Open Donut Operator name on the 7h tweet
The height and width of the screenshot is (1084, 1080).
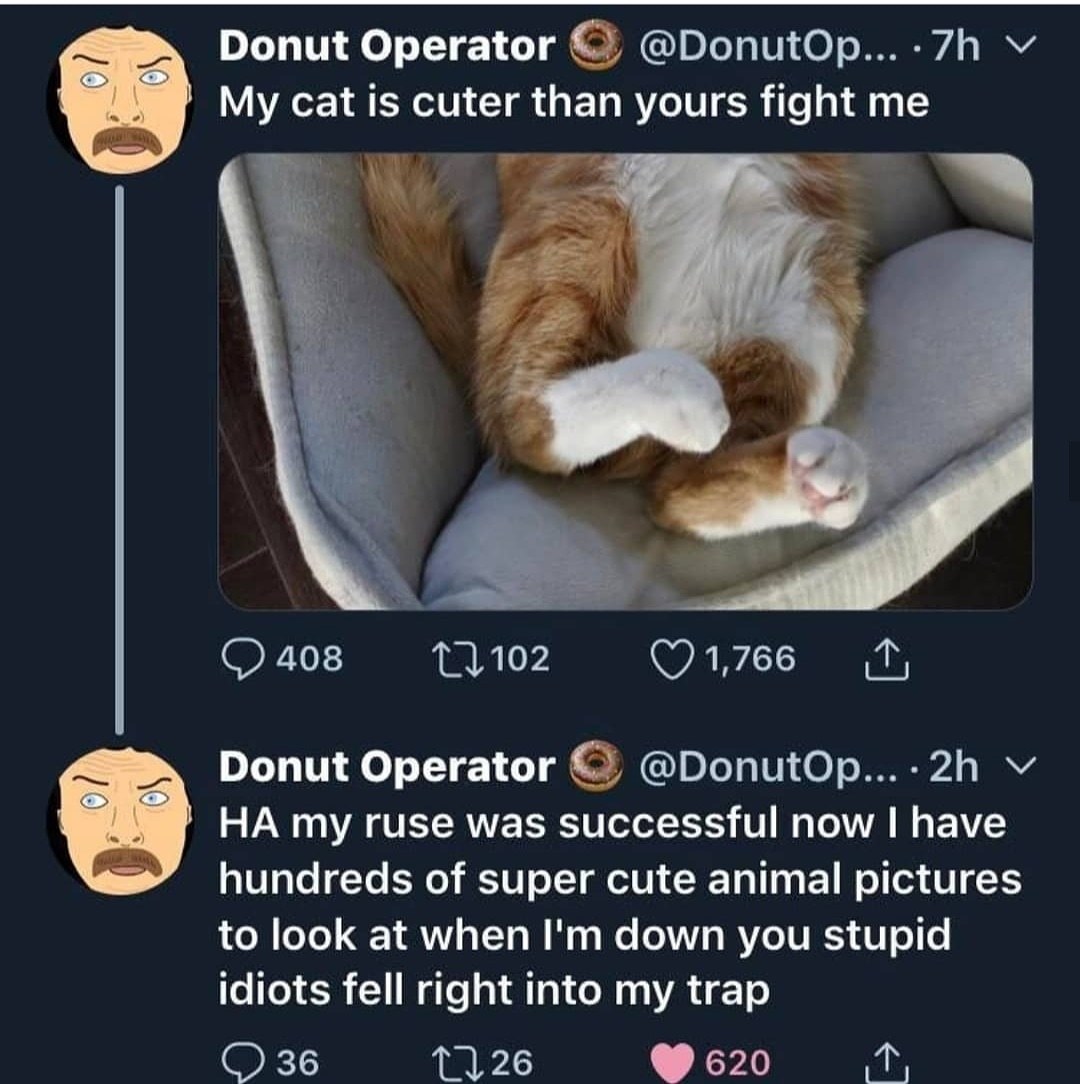[386, 47]
